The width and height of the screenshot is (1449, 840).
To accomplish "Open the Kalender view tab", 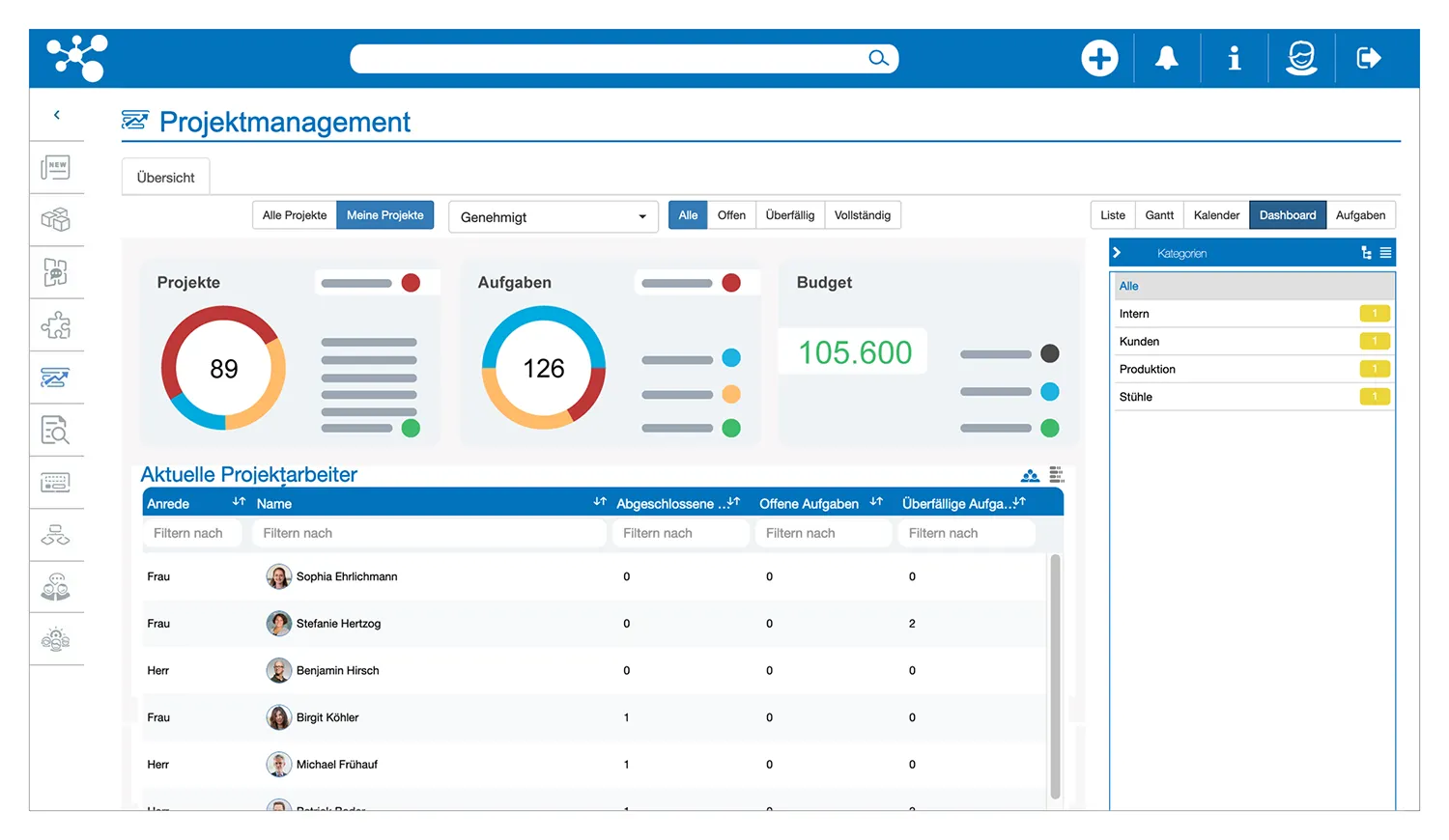I will coord(1216,215).
